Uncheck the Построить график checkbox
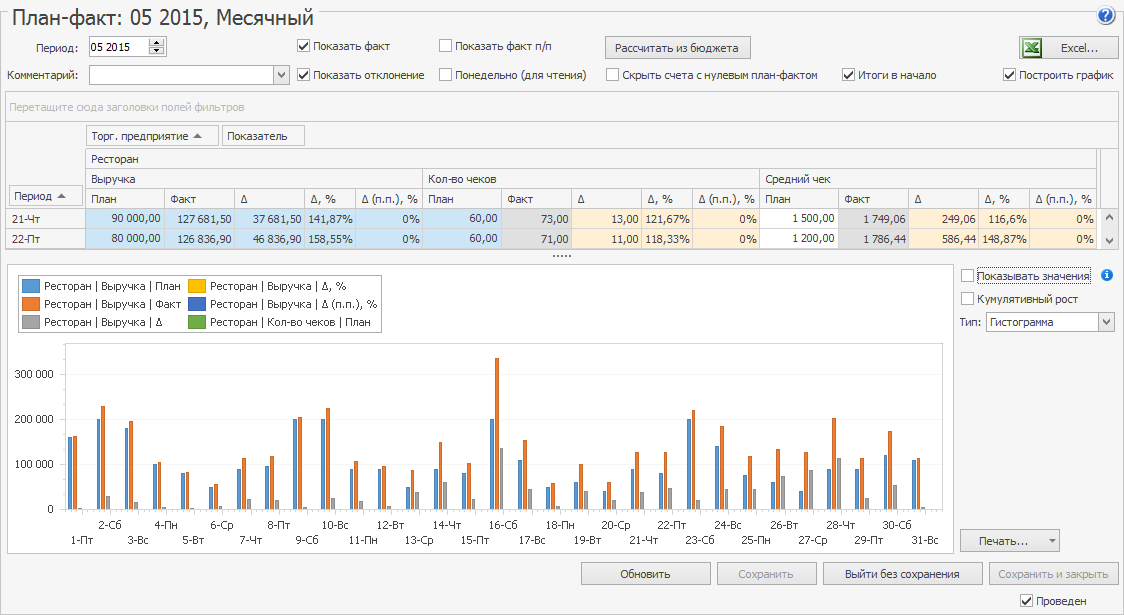 (1009, 75)
